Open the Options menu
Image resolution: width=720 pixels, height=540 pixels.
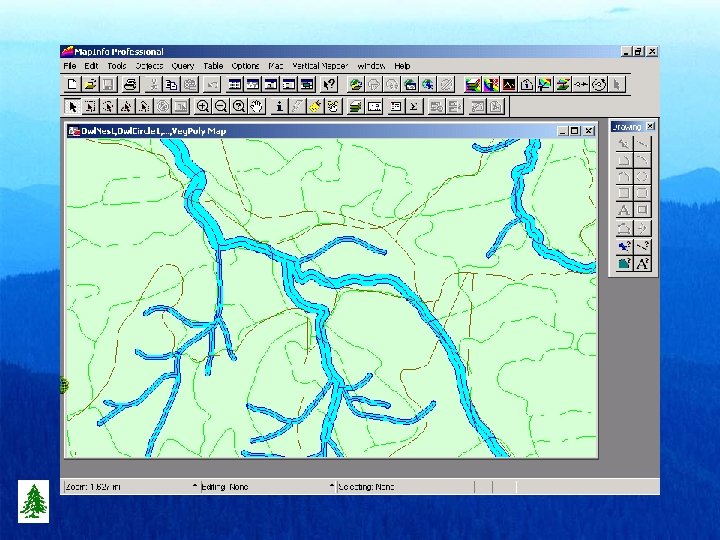pyautogui.click(x=245, y=66)
